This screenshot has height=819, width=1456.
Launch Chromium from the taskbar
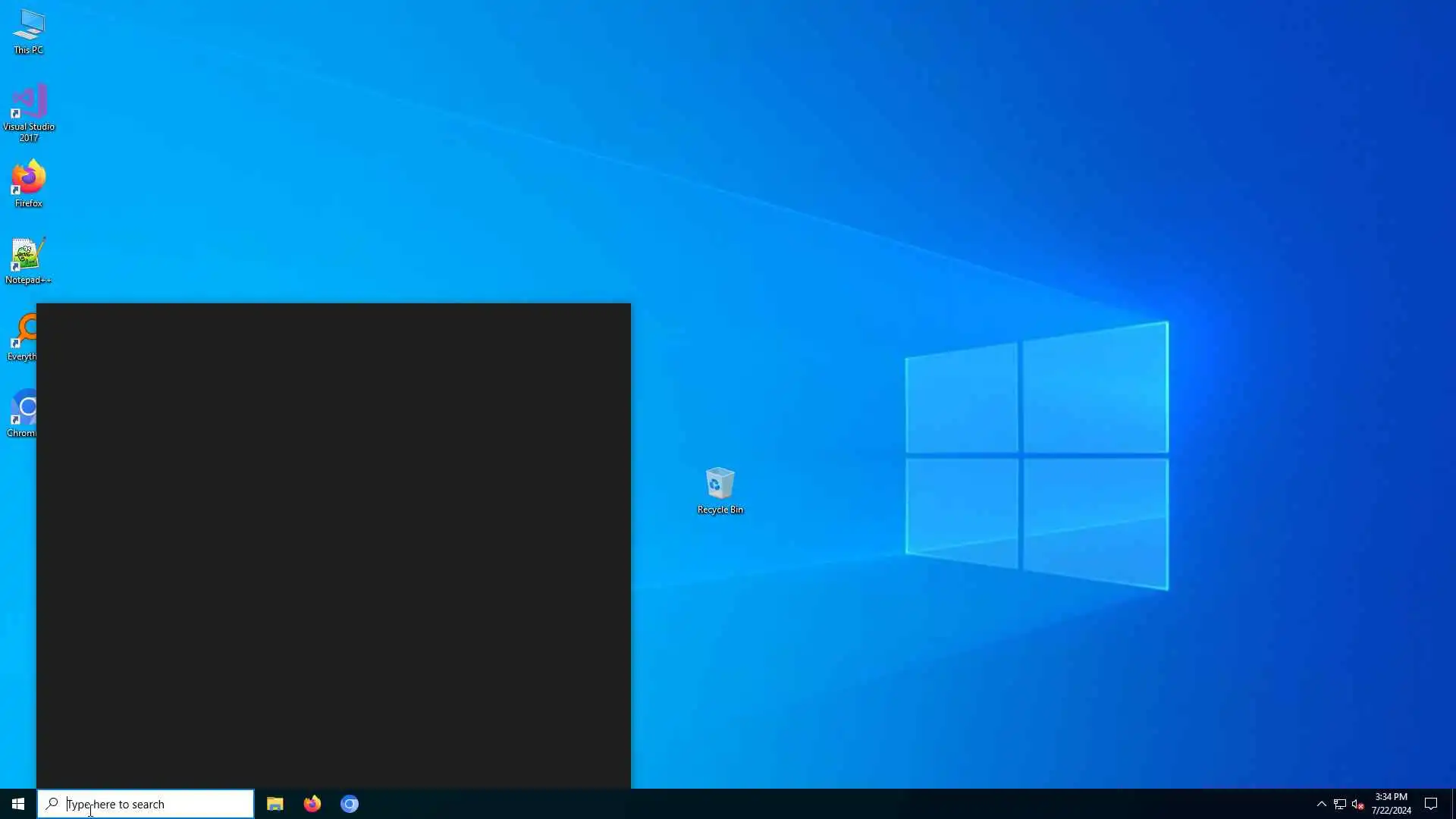pos(349,804)
